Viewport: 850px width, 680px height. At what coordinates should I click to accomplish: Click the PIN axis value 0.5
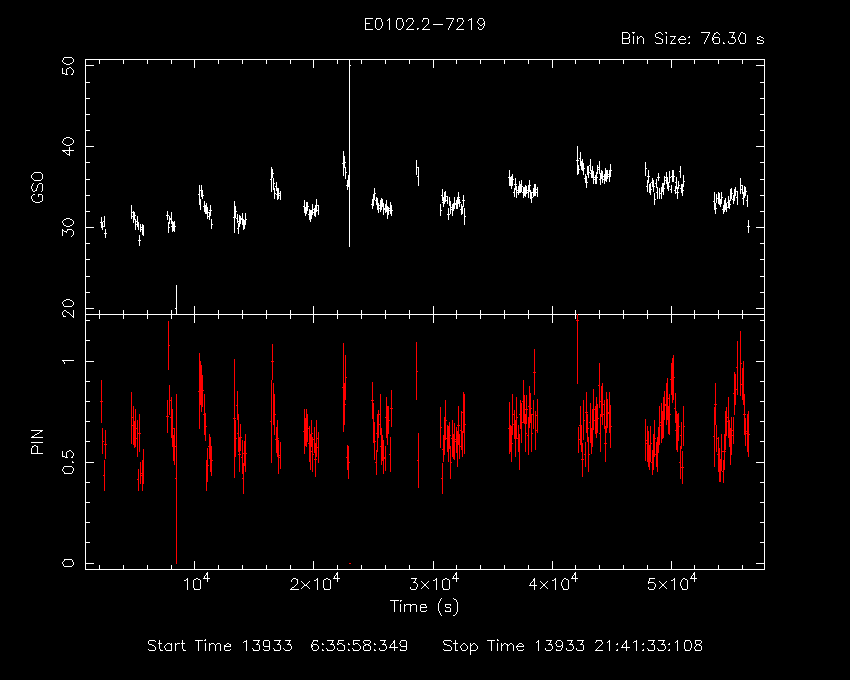(x=69, y=462)
